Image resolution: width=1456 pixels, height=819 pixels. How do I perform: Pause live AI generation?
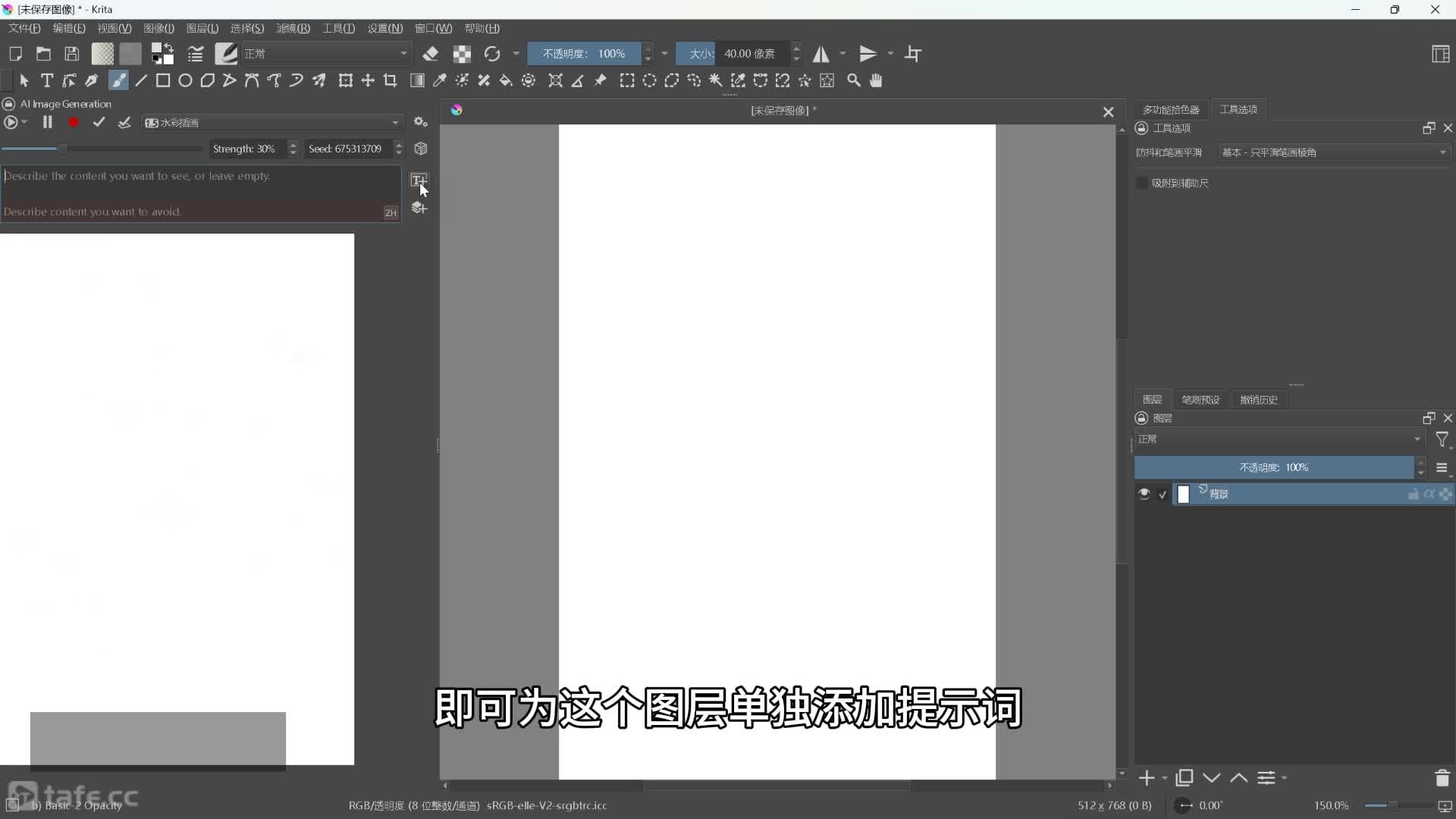(x=47, y=122)
